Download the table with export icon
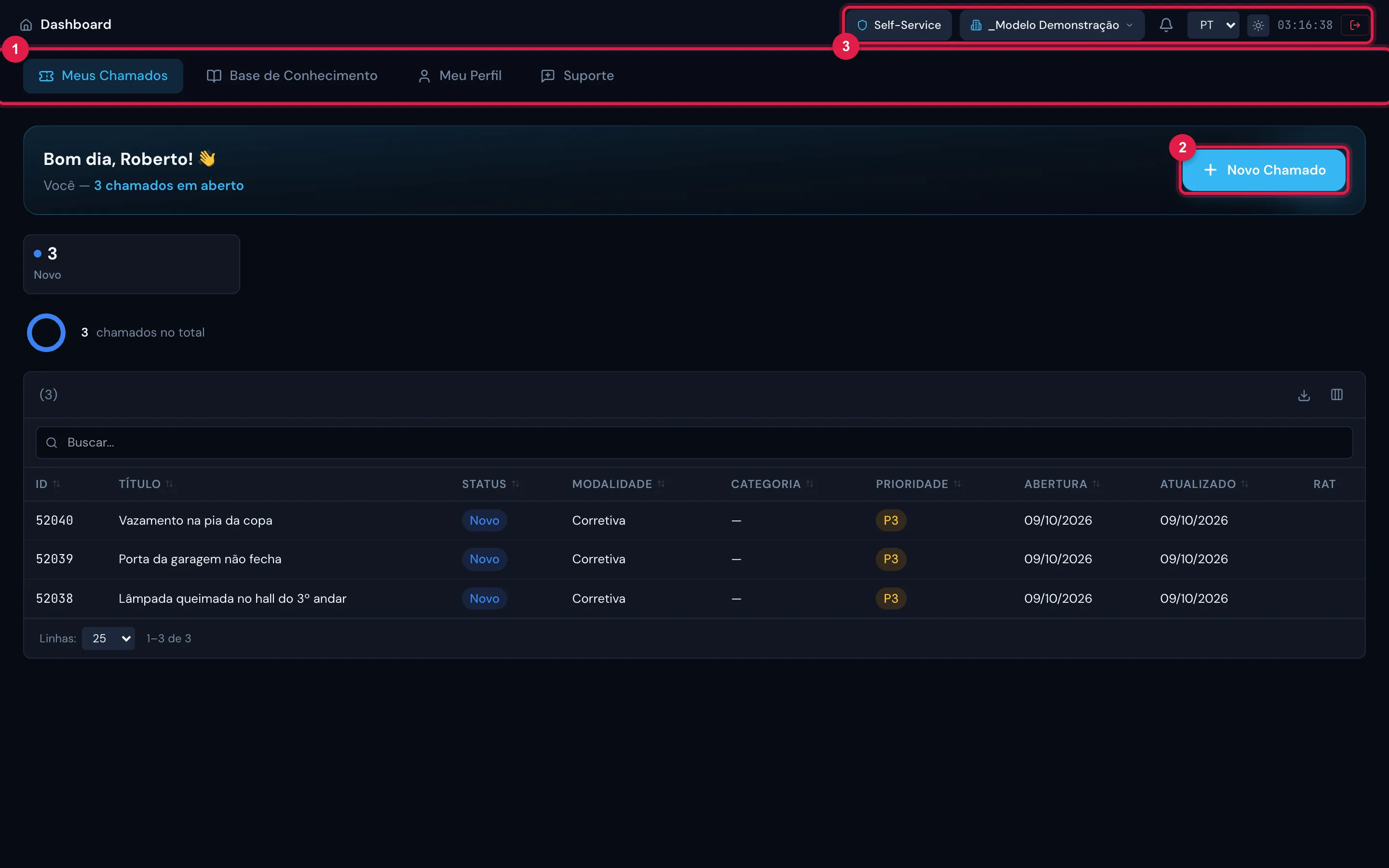The width and height of the screenshot is (1389, 868). pyautogui.click(x=1304, y=395)
